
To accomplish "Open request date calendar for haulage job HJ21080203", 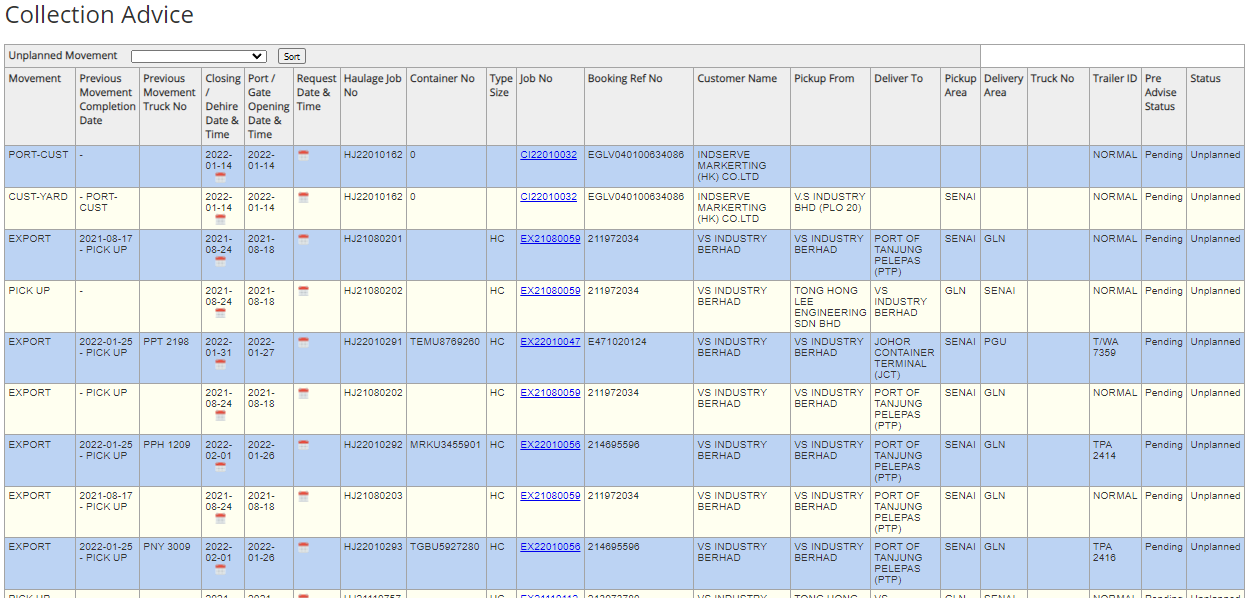I will 303,496.
